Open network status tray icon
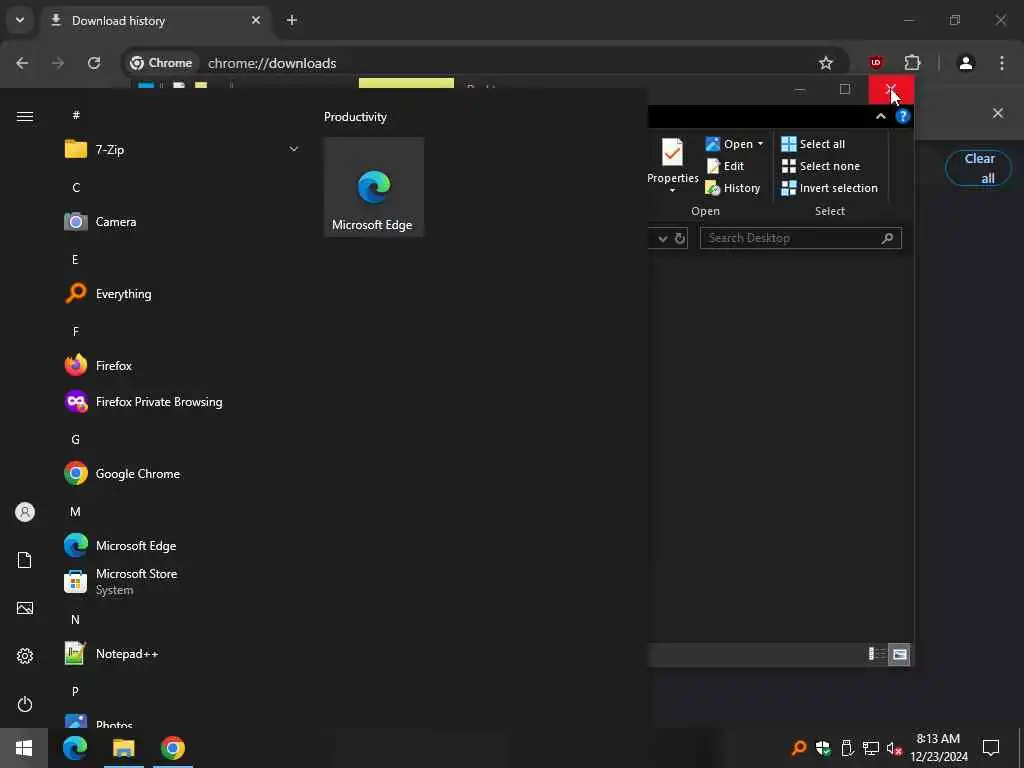The width and height of the screenshot is (1024, 768). 871,748
